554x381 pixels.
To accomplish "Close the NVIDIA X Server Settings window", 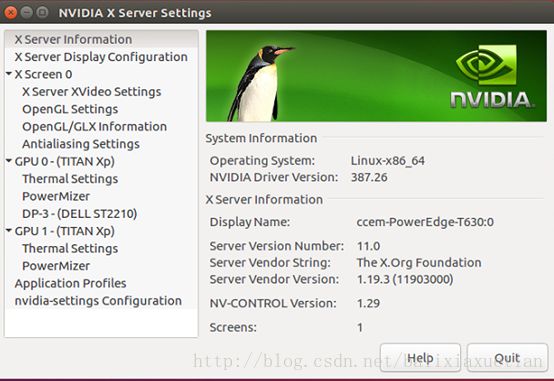I will click(x=11, y=13).
